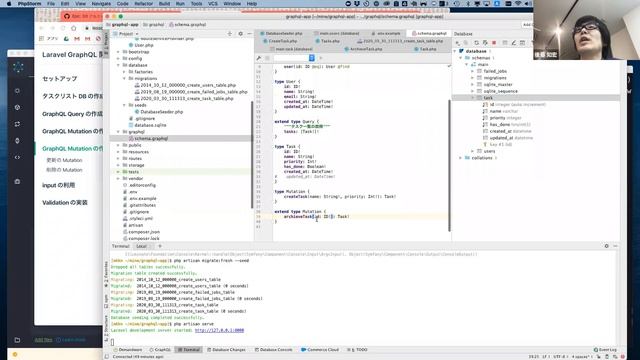Hide the Project panel with the minimize icon
This screenshot has width=640, height=360.
pos(249,34)
